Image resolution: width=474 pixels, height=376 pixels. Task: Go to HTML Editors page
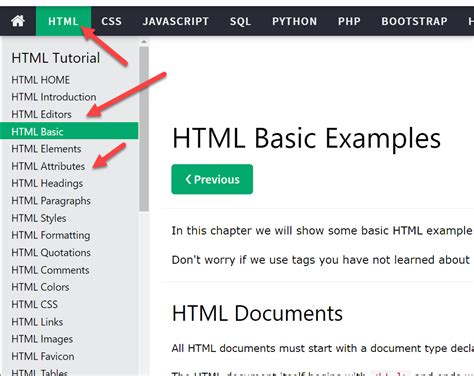coord(41,114)
